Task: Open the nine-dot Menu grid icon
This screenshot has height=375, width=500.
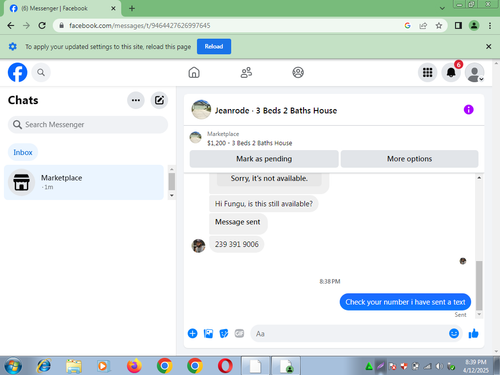Action: (427, 72)
